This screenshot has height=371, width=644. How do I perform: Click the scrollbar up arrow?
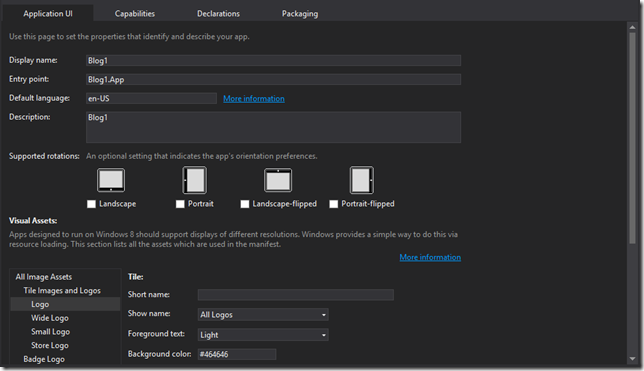632,27
